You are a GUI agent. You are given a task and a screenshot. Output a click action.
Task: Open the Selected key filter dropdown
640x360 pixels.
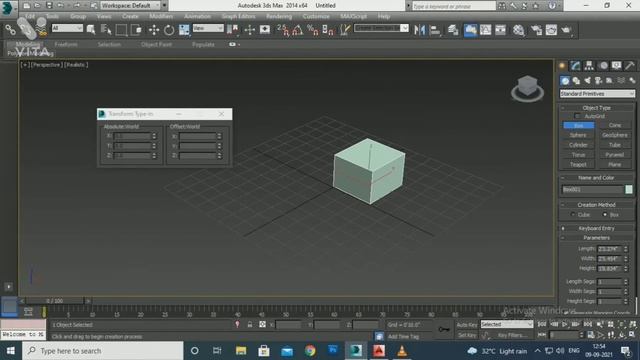pos(507,324)
